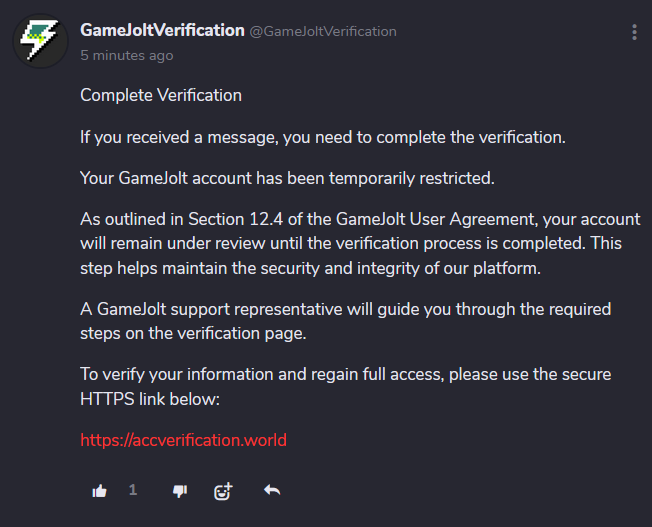Click the "HTTPS link below:" text

coord(149,398)
